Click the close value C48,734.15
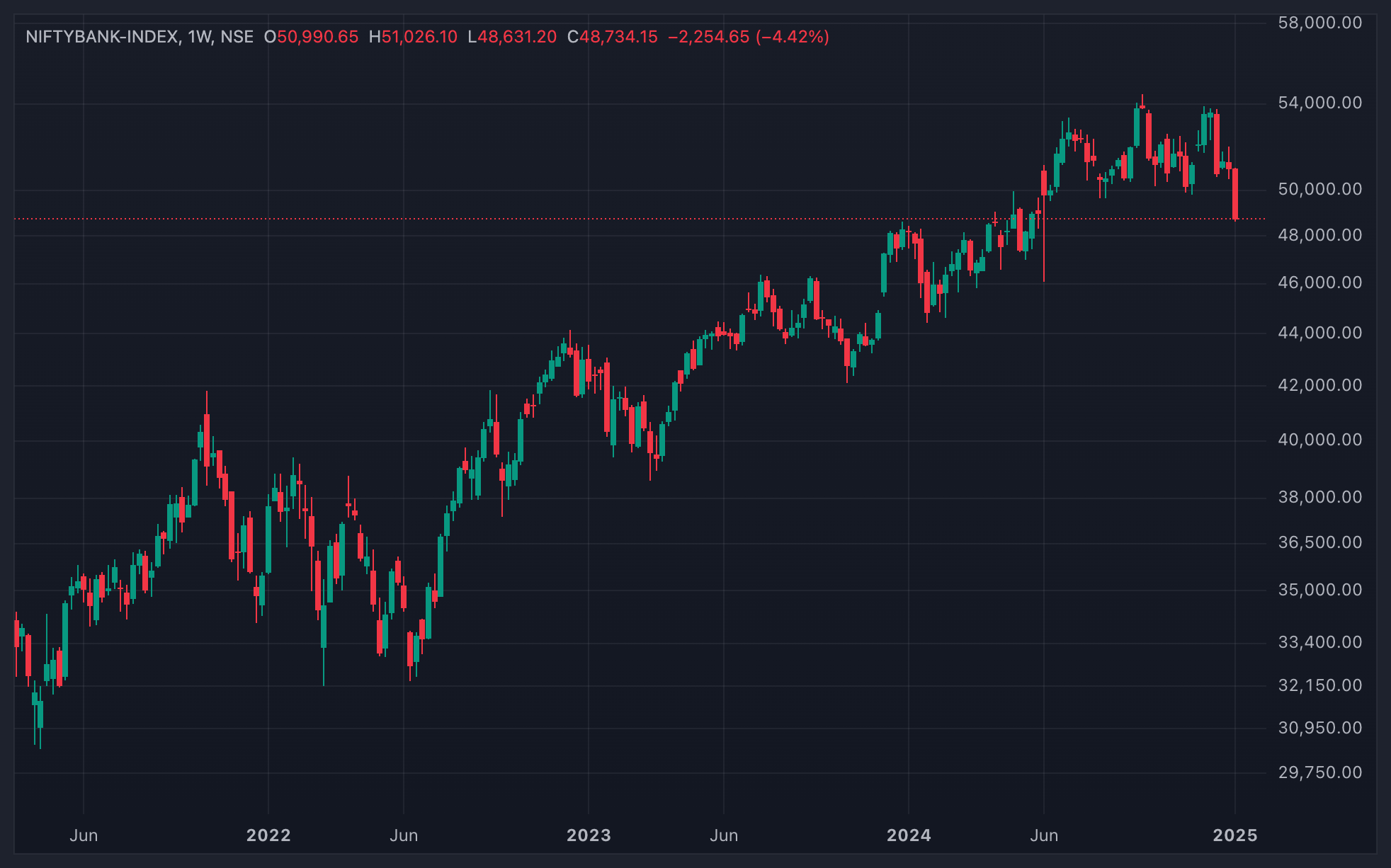 point(613,37)
